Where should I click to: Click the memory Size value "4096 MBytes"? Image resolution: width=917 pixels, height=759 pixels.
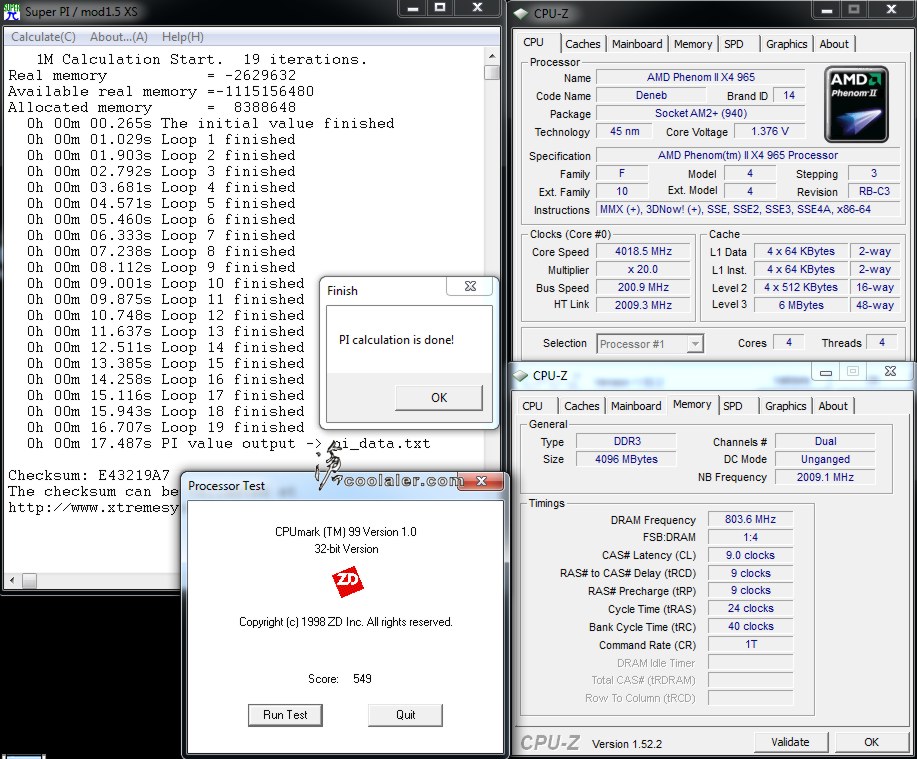[x=626, y=459]
